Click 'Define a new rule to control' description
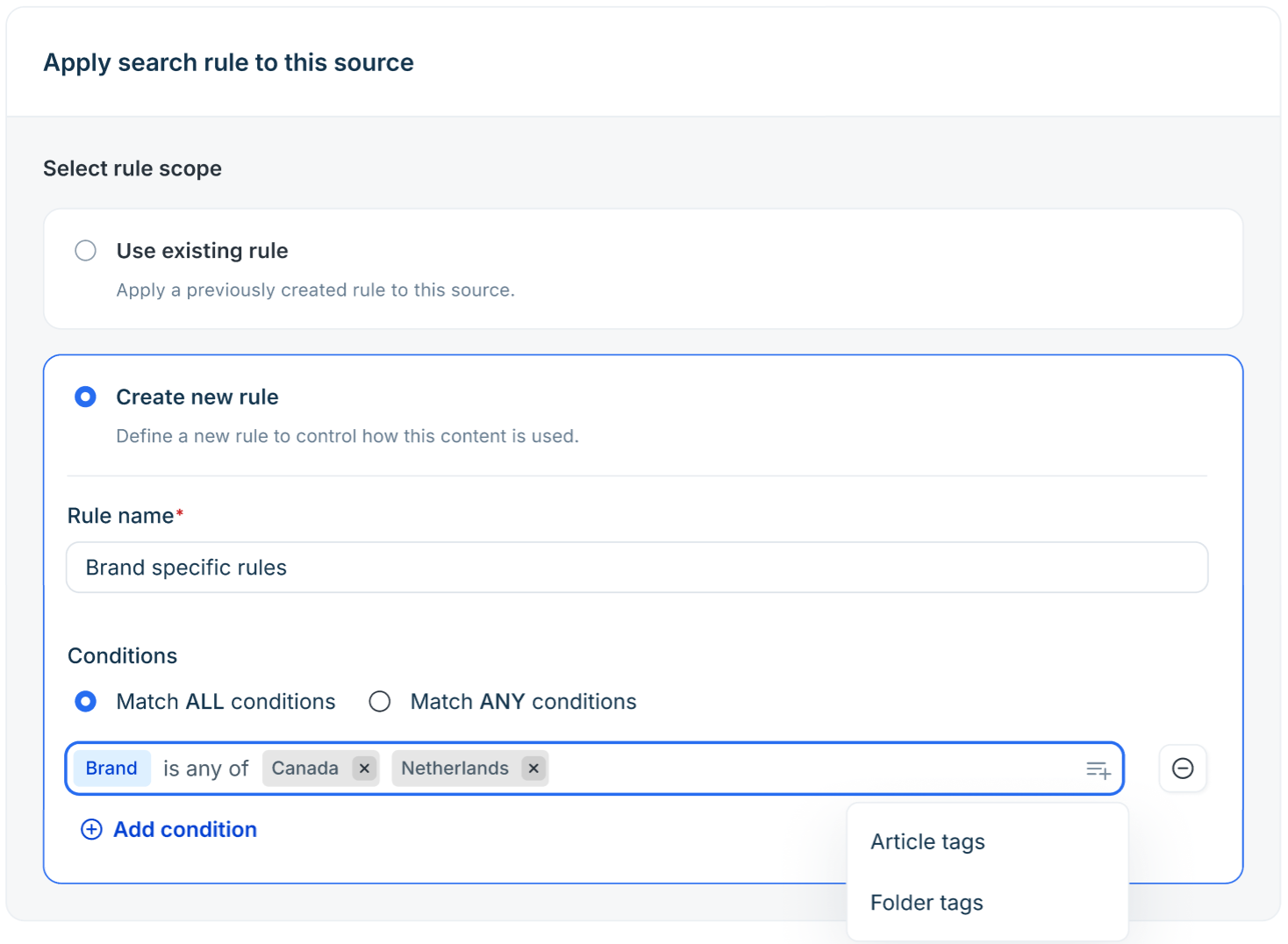The width and height of the screenshot is (1288, 944). pyautogui.click(x=347, y=436)
